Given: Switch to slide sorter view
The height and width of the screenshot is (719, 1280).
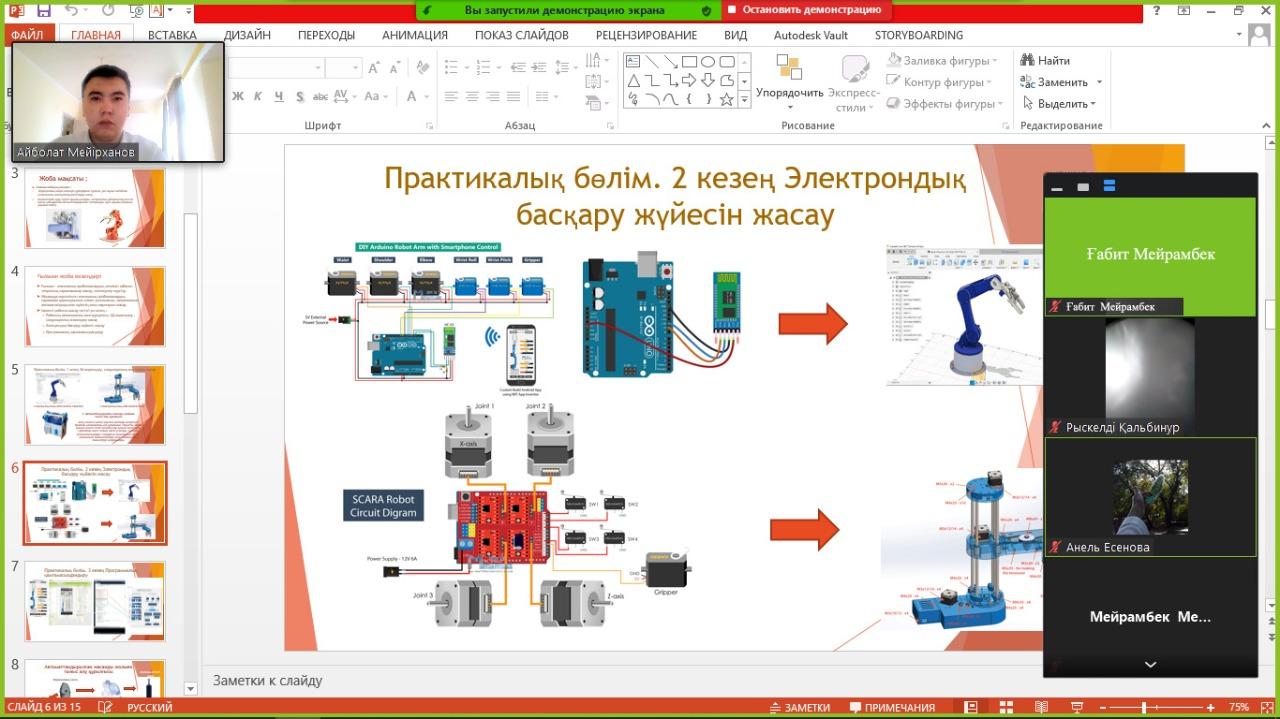Looking at the screenshot, I should tap(1008, 707).
